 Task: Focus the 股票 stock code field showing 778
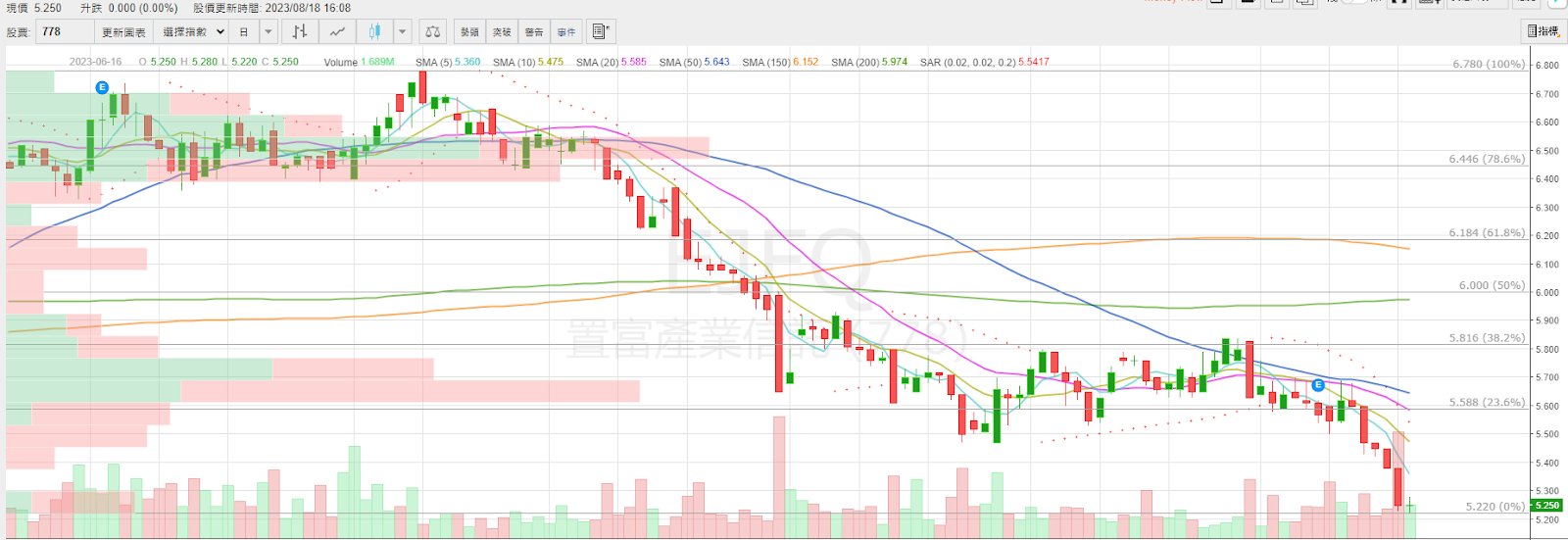pyautogui.click(x=66, y=31)
